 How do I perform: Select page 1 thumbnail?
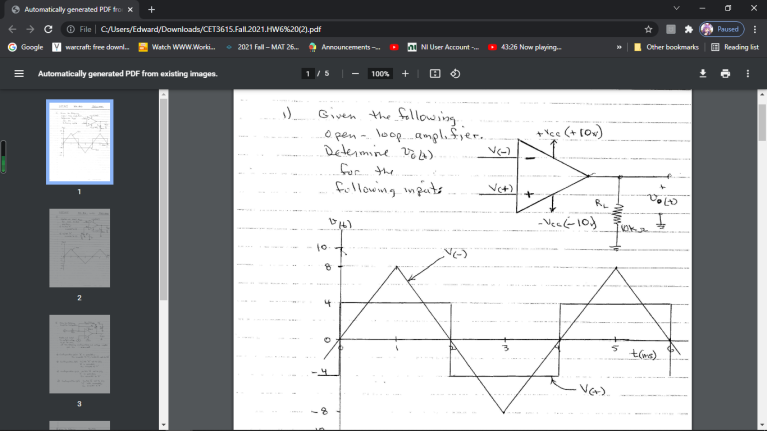pos(79,142)
